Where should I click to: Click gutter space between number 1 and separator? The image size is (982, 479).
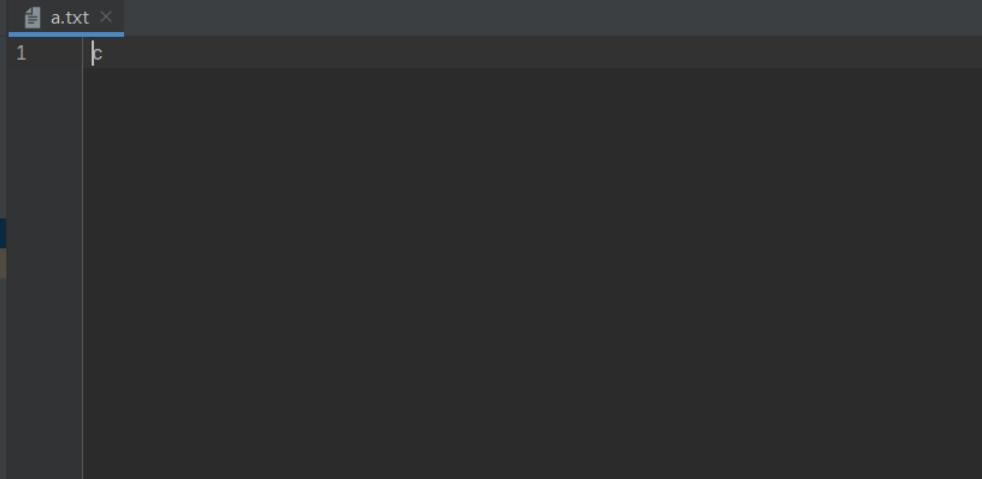click(x=54, y=53)
